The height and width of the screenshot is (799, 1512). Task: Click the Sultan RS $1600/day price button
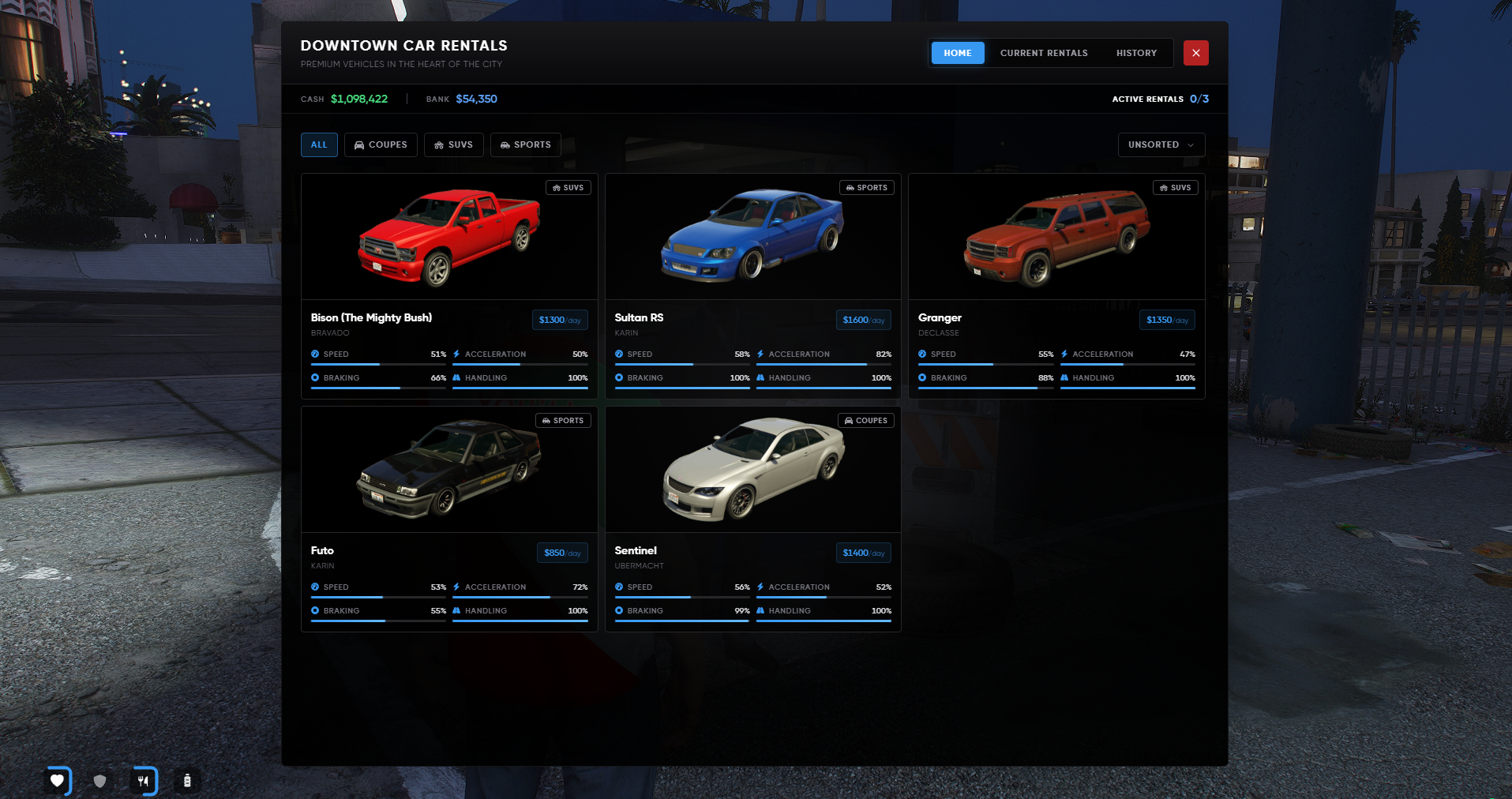(864, 320)
